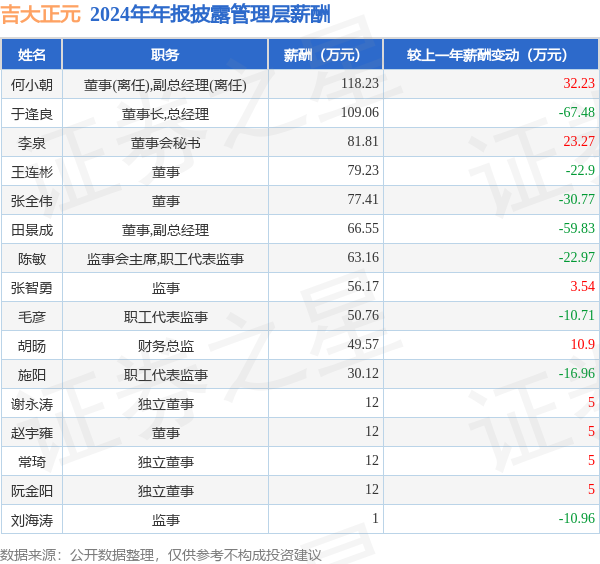Click change value 3.54
Screen dimensions: 600x564
[x=582, y=286]
